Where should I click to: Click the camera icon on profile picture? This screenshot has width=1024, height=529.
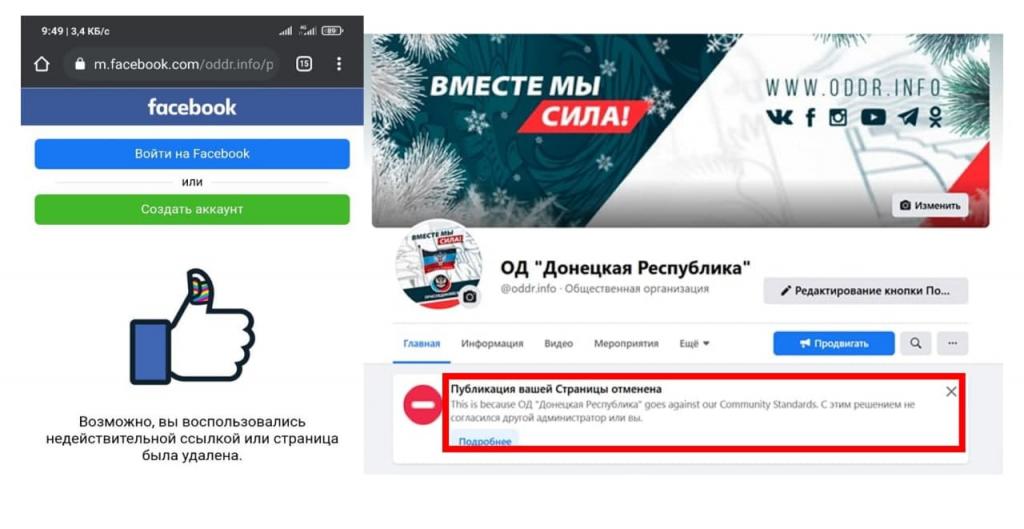(469, 297)
